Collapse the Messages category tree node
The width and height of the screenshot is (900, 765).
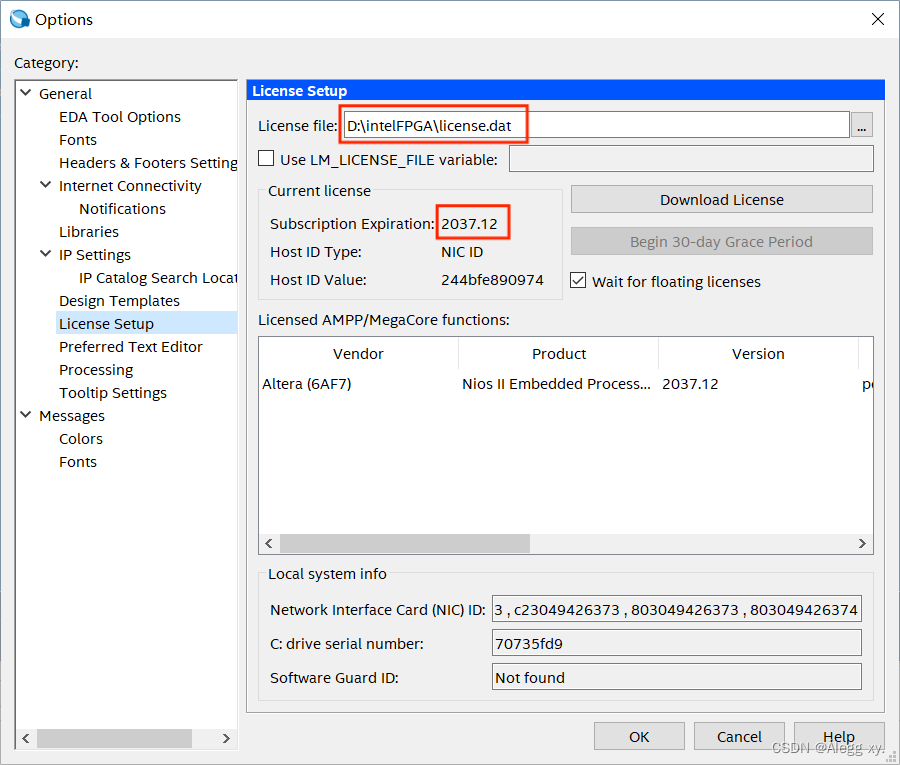click(26, 414)
